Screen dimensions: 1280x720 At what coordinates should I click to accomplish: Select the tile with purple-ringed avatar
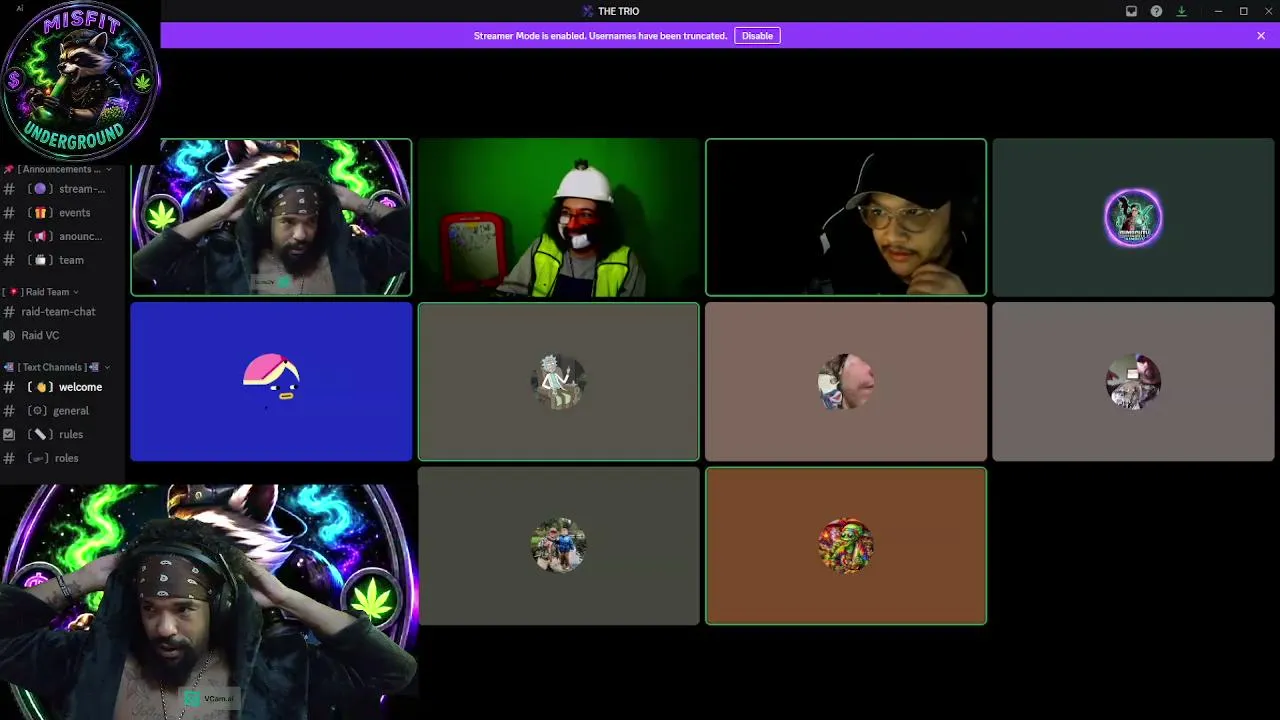coord(1133,217)
